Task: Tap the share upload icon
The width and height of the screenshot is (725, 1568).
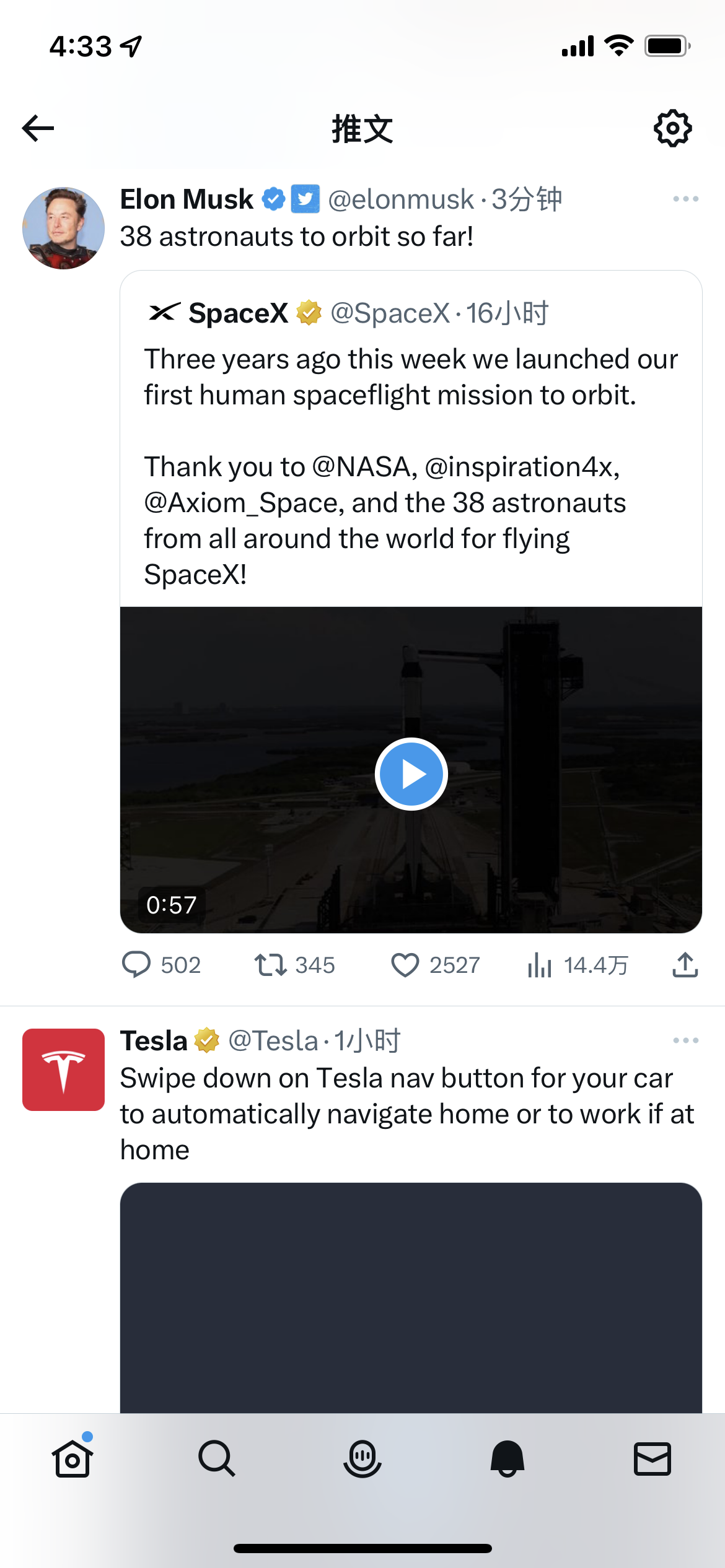Action: click(x=685, y=964)
